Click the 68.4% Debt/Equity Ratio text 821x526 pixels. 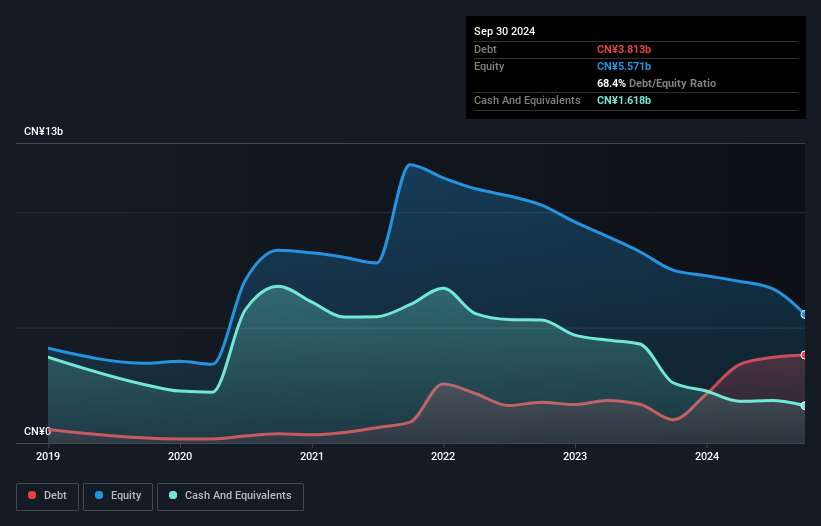pyautogui.click(x=656, y=83)
